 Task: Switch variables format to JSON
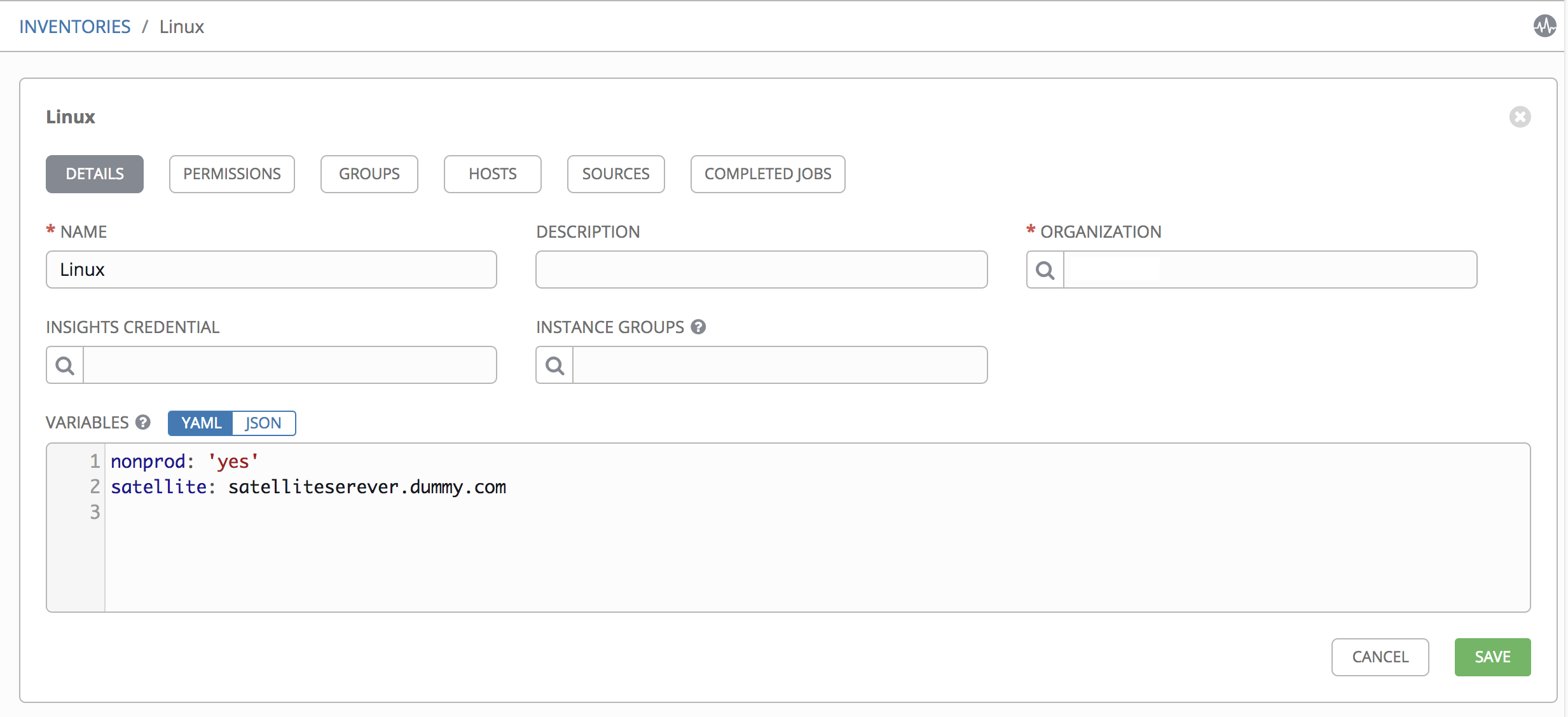[x=263, y=423]
